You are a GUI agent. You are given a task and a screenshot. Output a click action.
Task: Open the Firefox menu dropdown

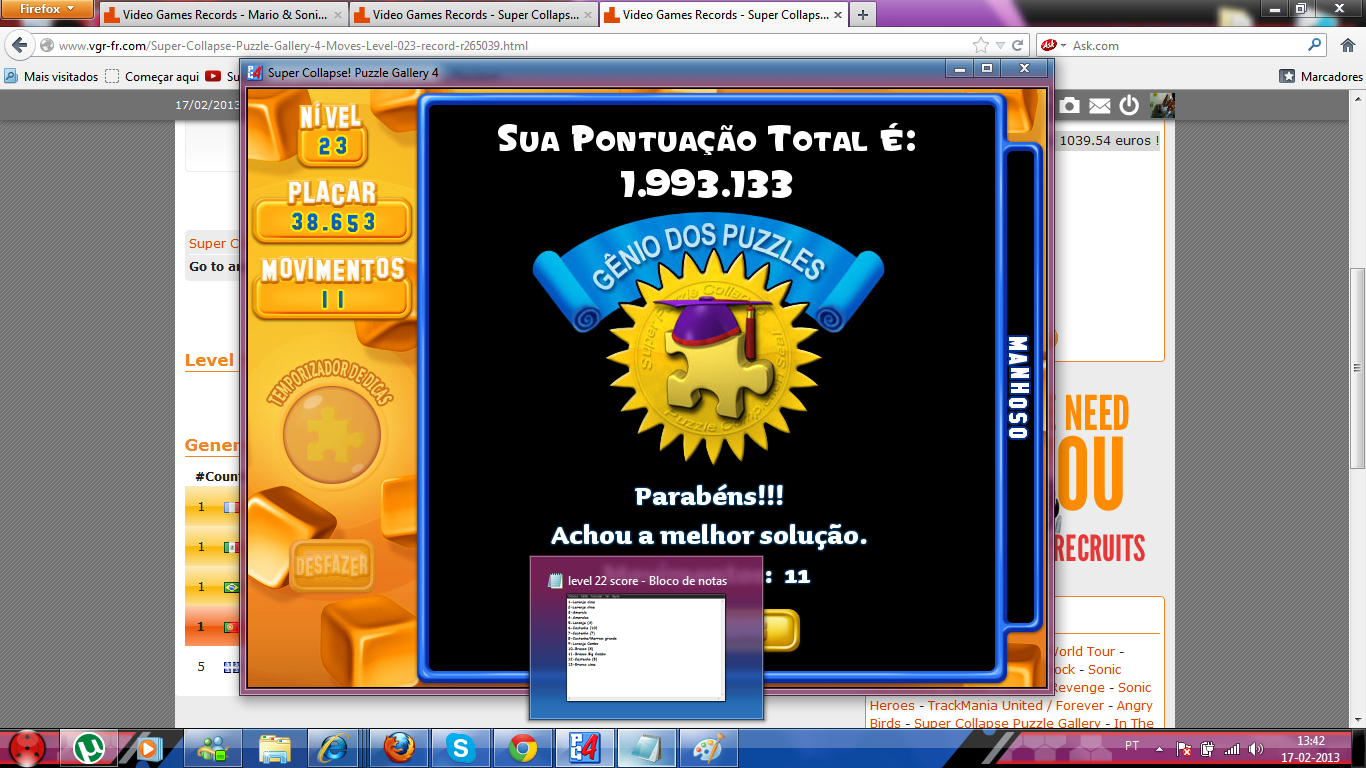(48, 9)
